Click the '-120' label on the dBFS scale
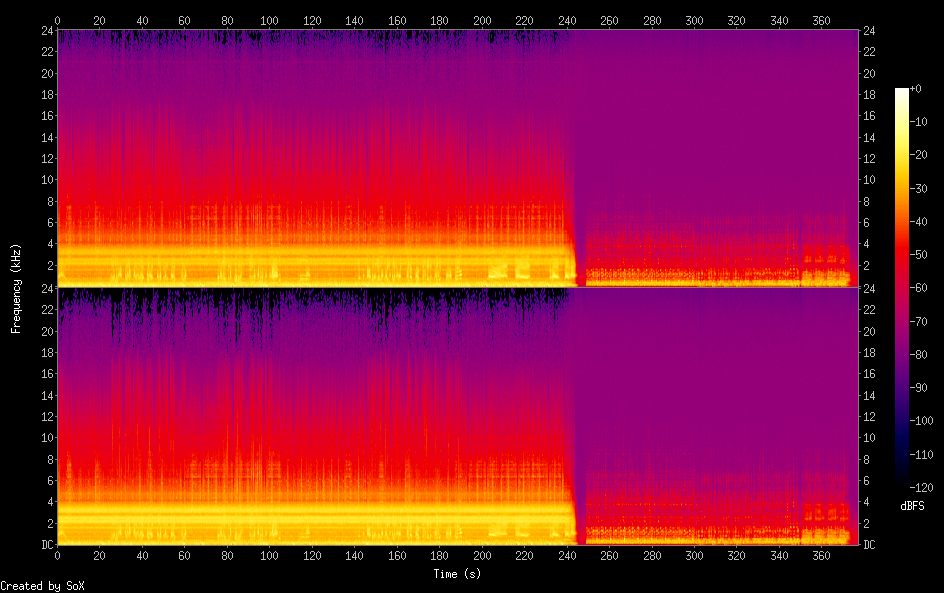Viewport: 944px width, 593px height. [921, 488]
